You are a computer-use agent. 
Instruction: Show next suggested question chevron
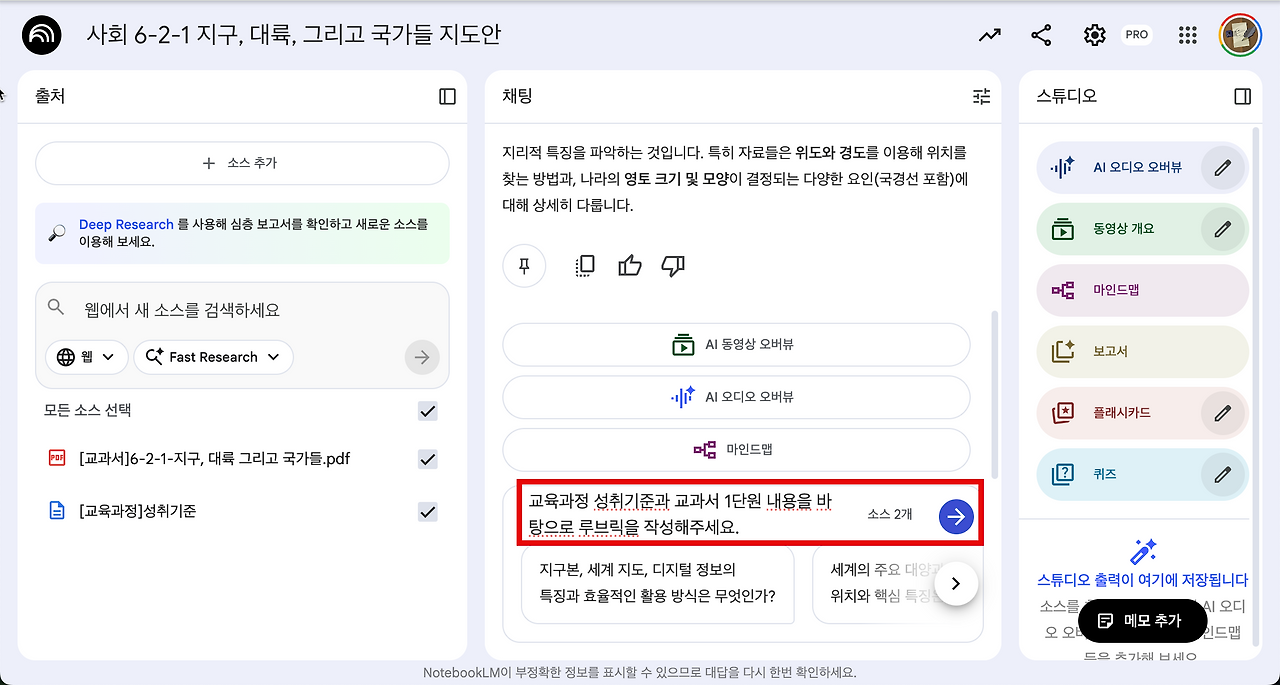[956, 583]
